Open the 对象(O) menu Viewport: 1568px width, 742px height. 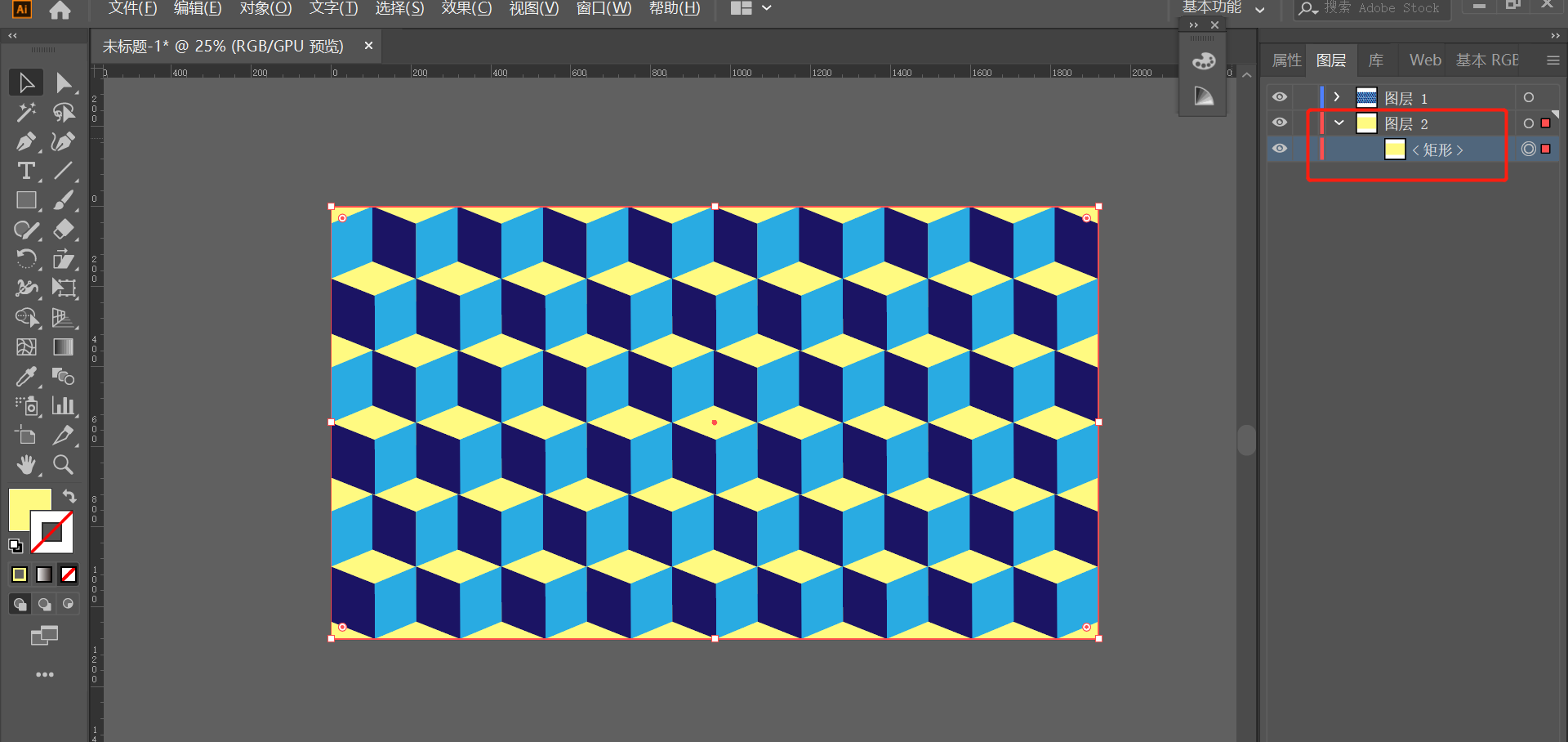[x=265, y=8]
